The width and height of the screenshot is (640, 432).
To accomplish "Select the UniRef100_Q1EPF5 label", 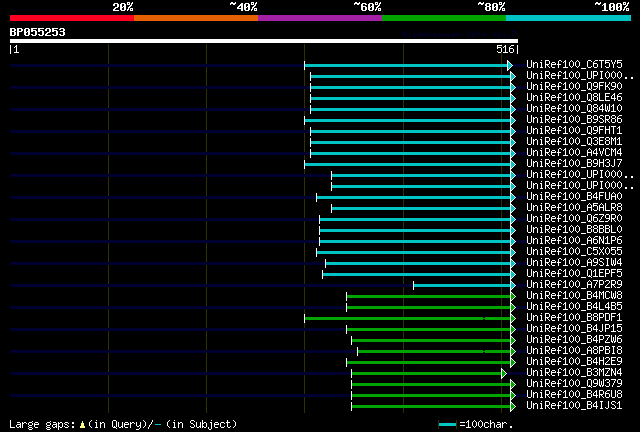I will (x=574, y=274).
